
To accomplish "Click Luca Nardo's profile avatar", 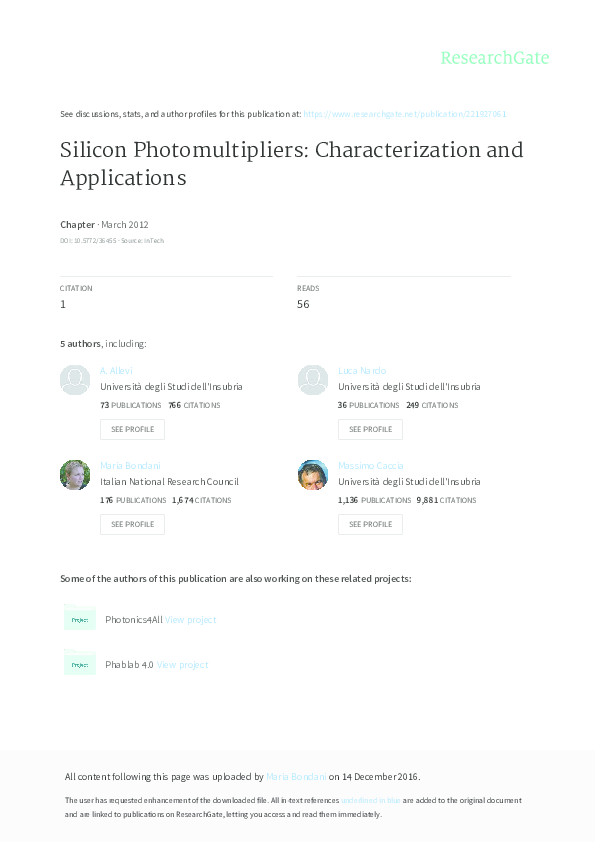I will (313, 380).
